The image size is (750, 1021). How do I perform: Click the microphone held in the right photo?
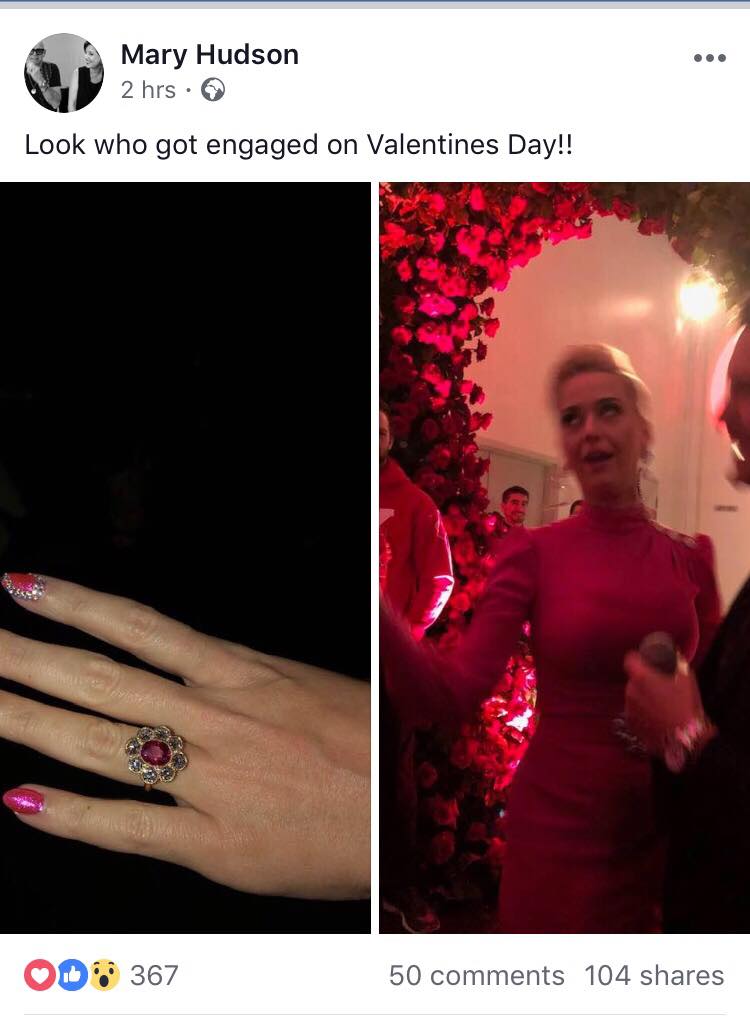(x=658, y=653)
